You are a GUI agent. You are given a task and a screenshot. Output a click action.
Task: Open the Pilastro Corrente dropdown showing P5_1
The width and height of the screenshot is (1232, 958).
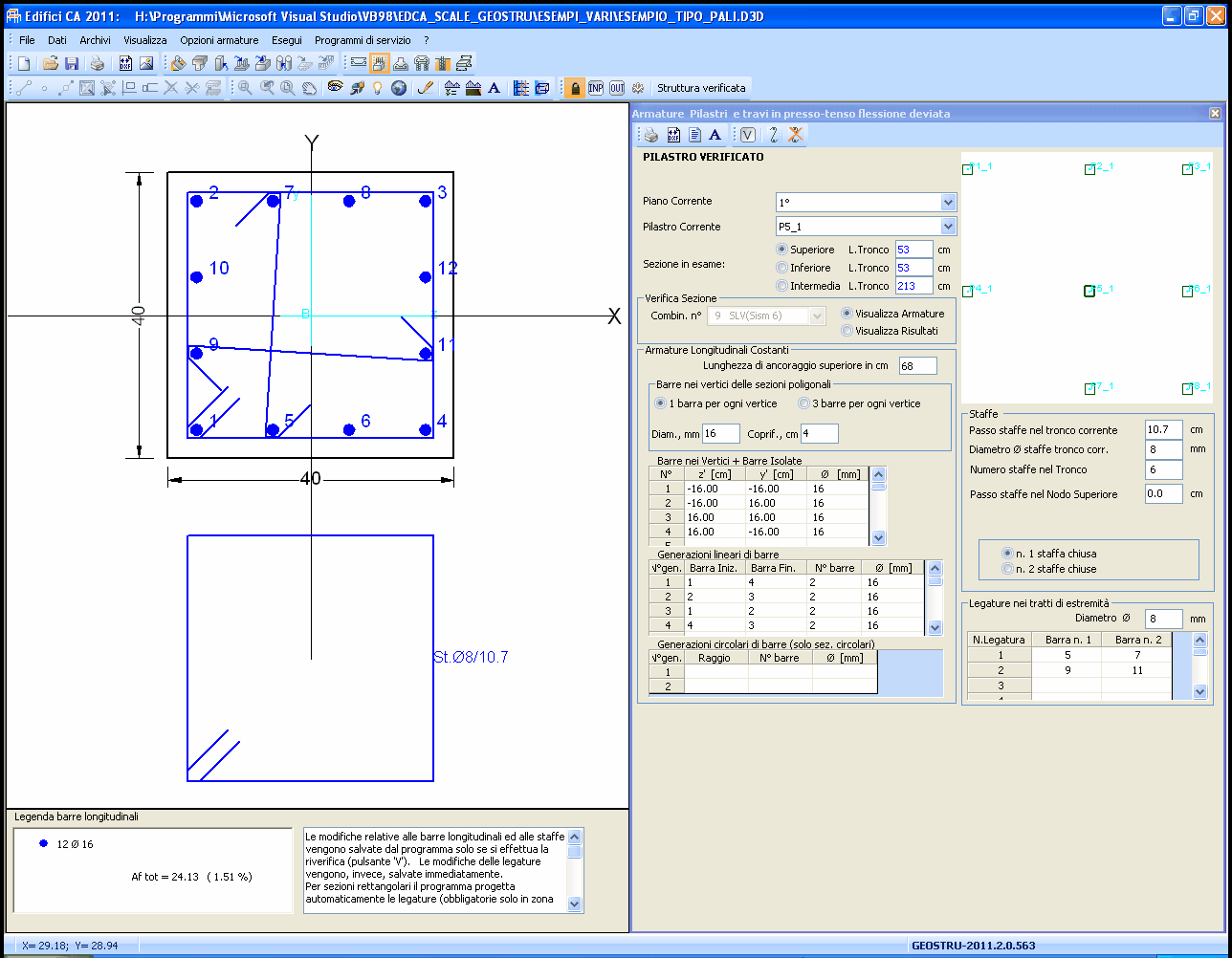(x=948, y=227)
